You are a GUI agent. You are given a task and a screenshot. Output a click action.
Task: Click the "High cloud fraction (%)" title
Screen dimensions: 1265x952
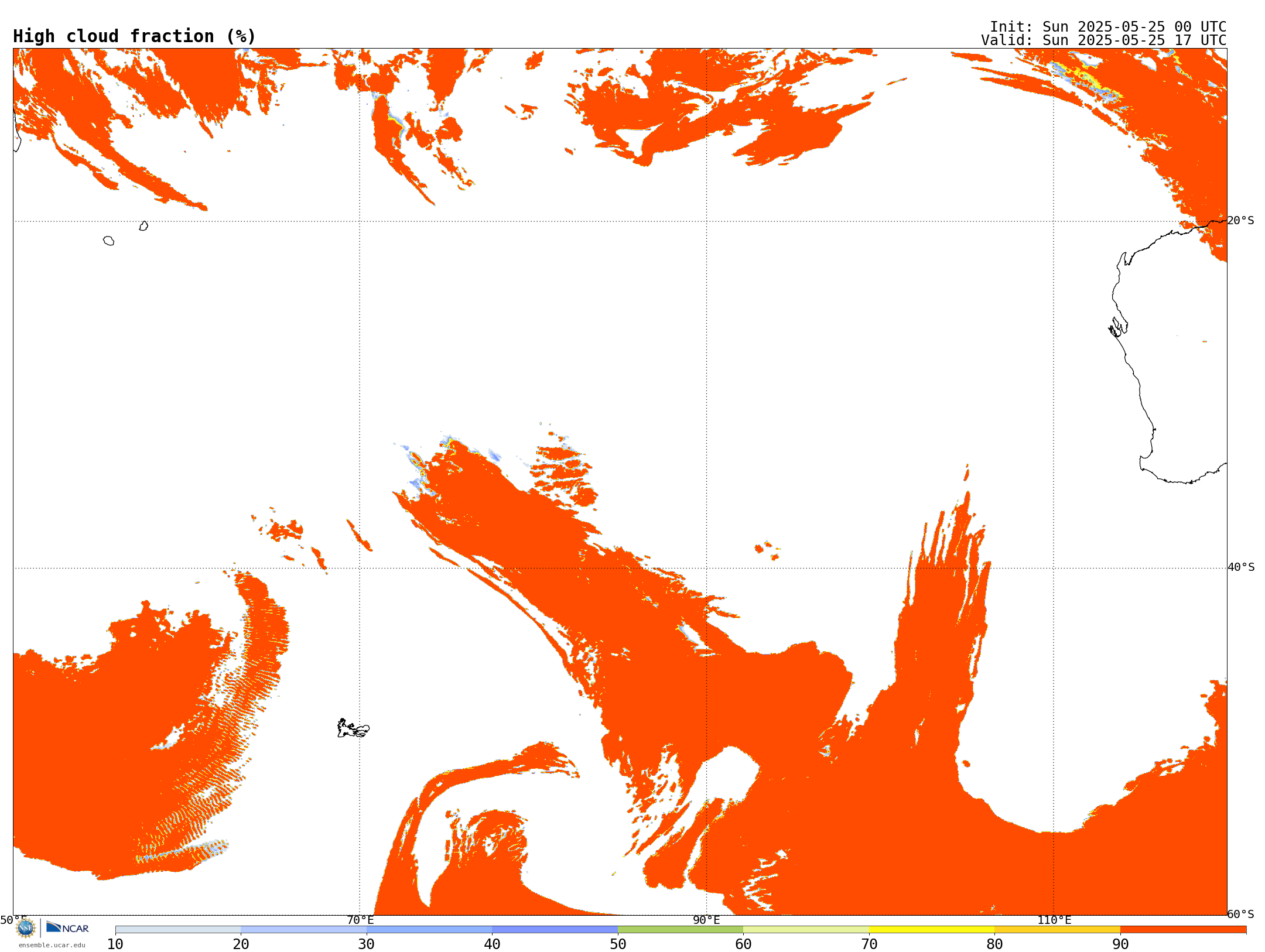tap(135, 36)
